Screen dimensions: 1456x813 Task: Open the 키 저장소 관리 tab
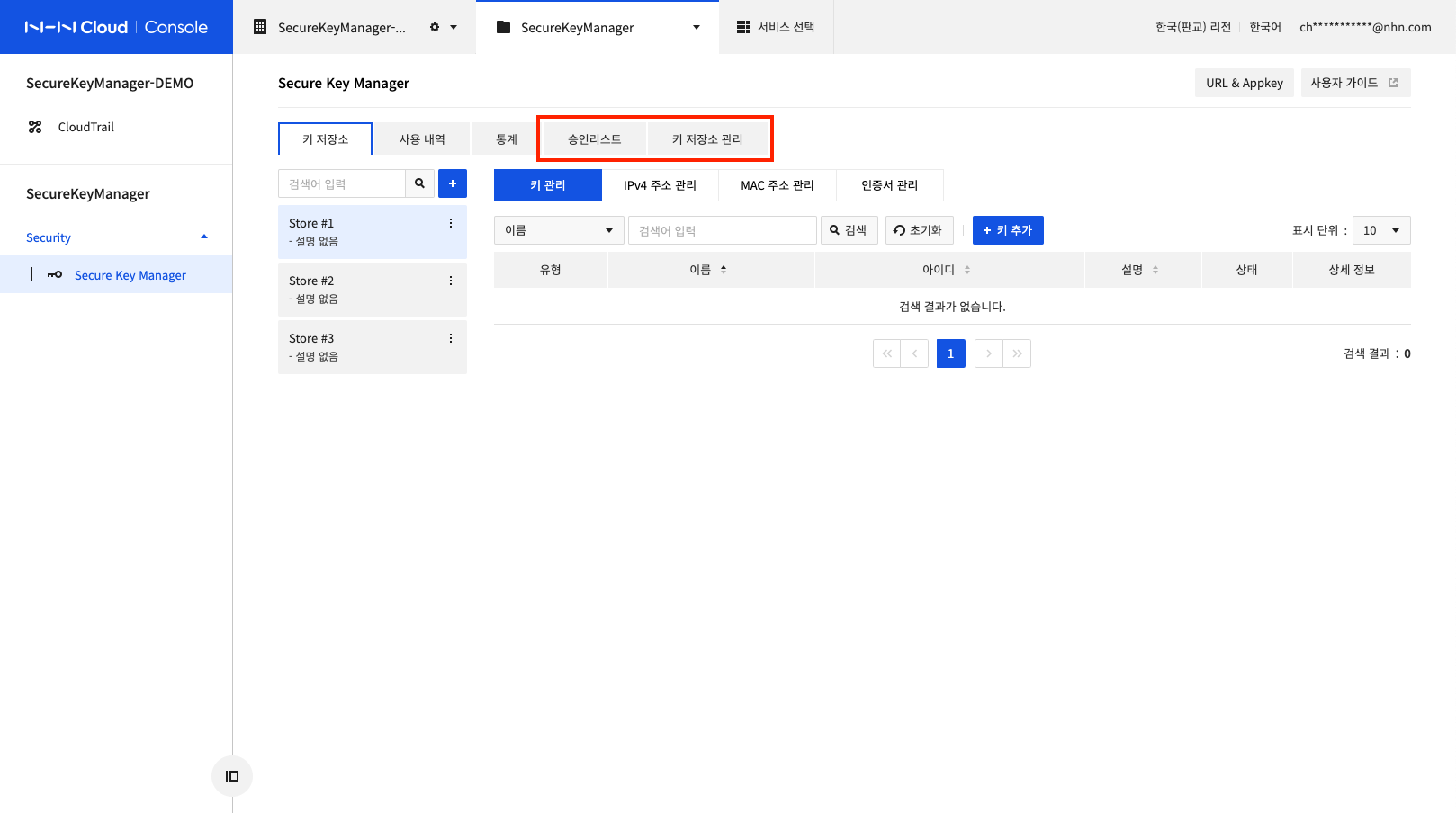click(707, 139)
